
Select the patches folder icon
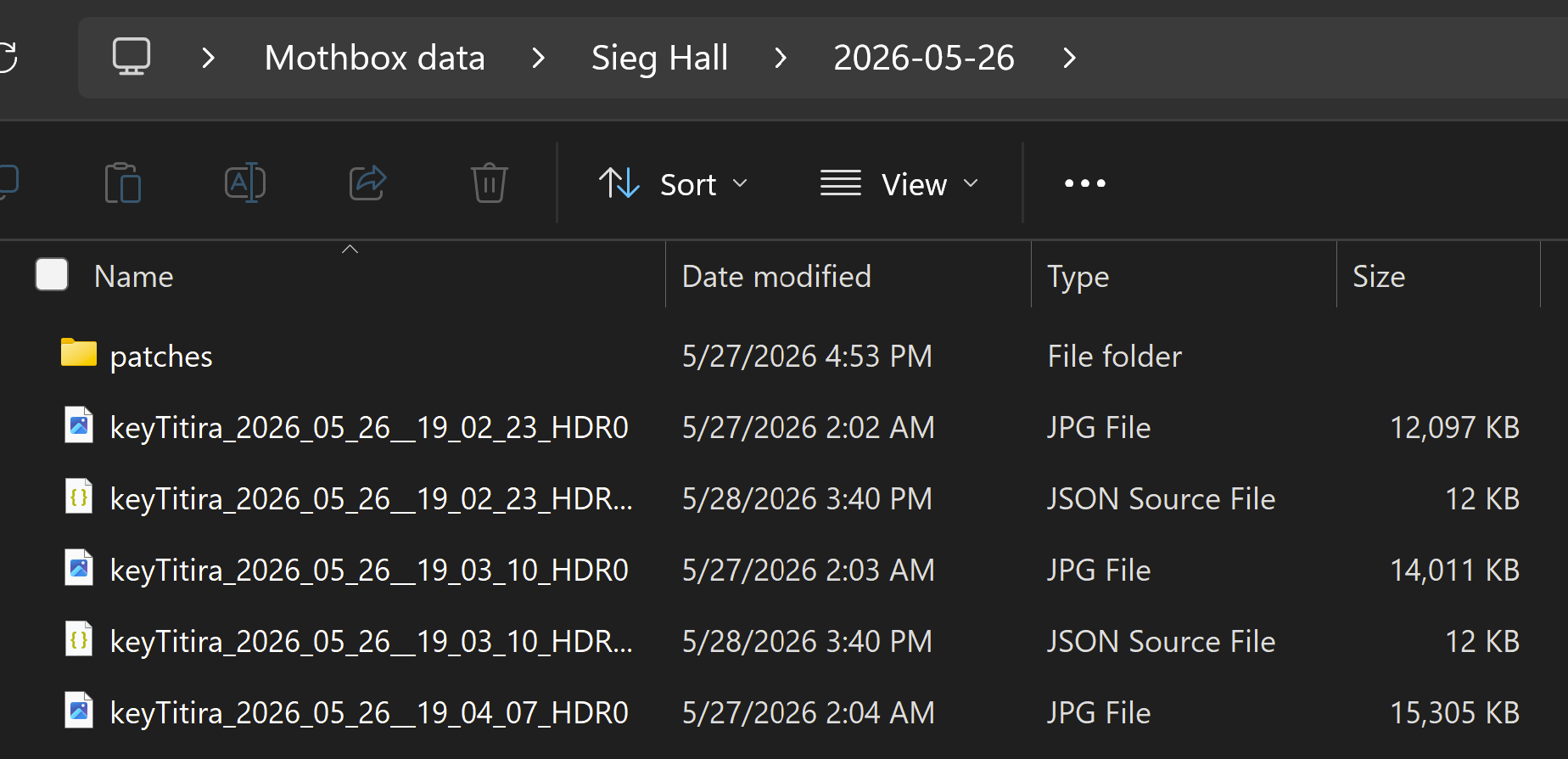(79, 352)
